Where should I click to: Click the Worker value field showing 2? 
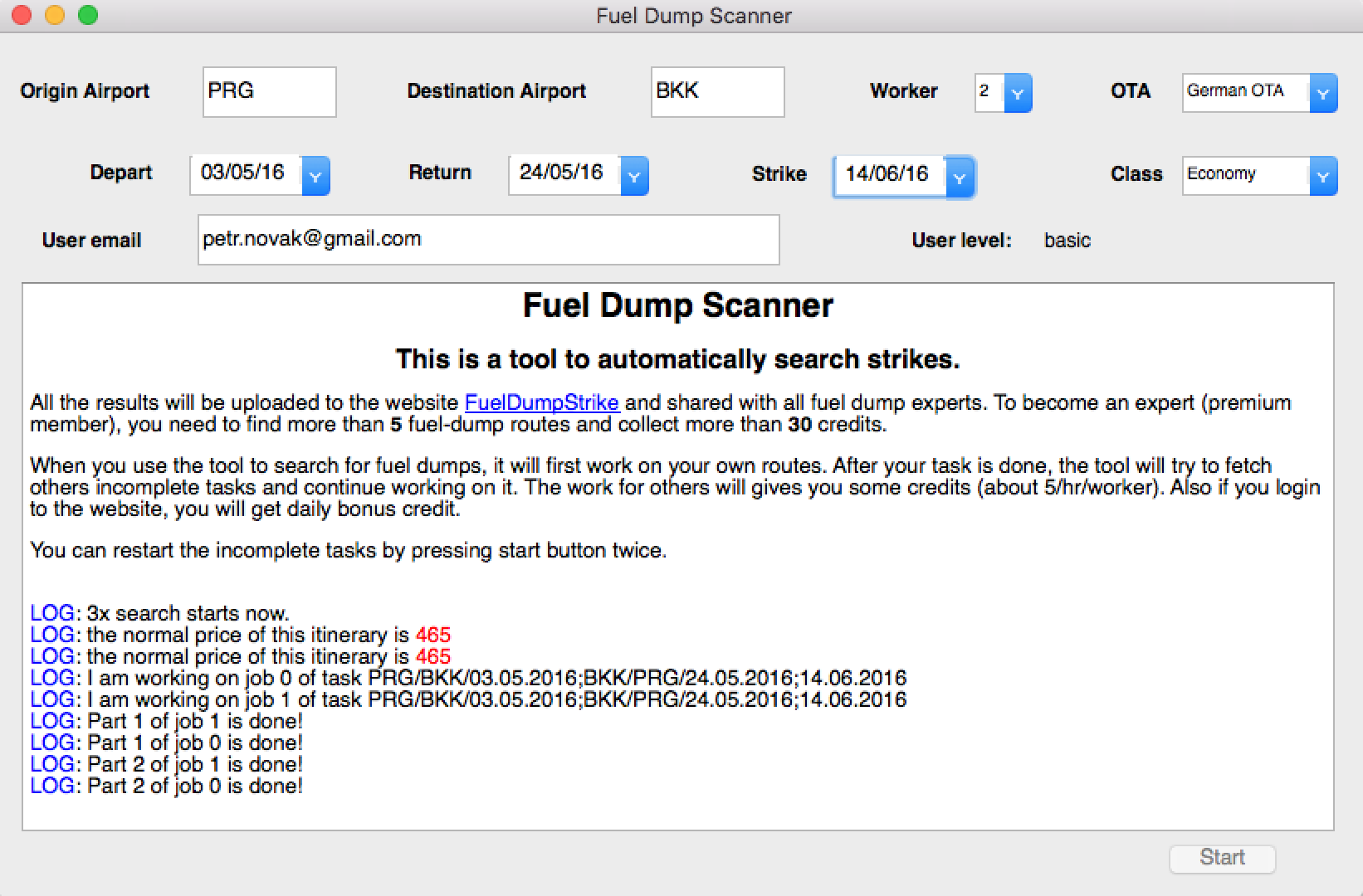tap(989, 92)
